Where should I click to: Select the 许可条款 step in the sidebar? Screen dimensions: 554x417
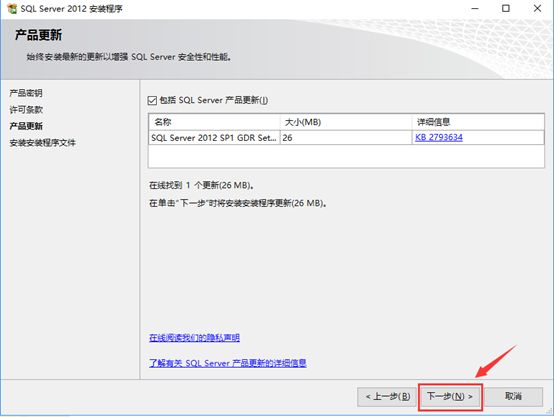click(x=26, y=110)
